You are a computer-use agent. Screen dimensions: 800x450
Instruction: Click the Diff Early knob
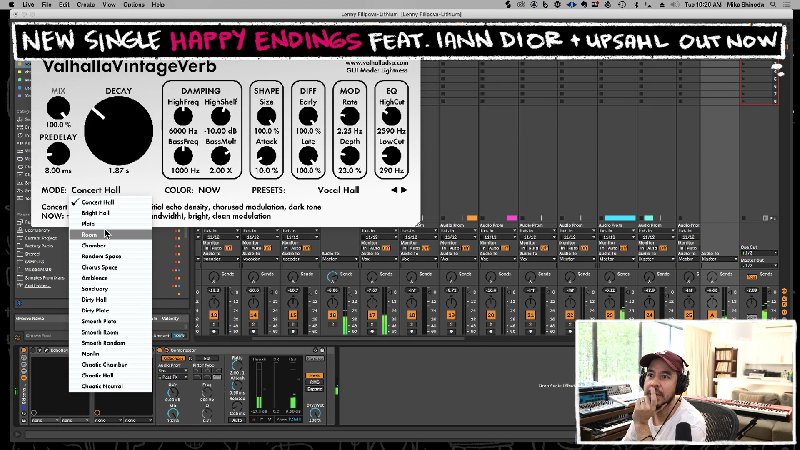coord(308,114)
